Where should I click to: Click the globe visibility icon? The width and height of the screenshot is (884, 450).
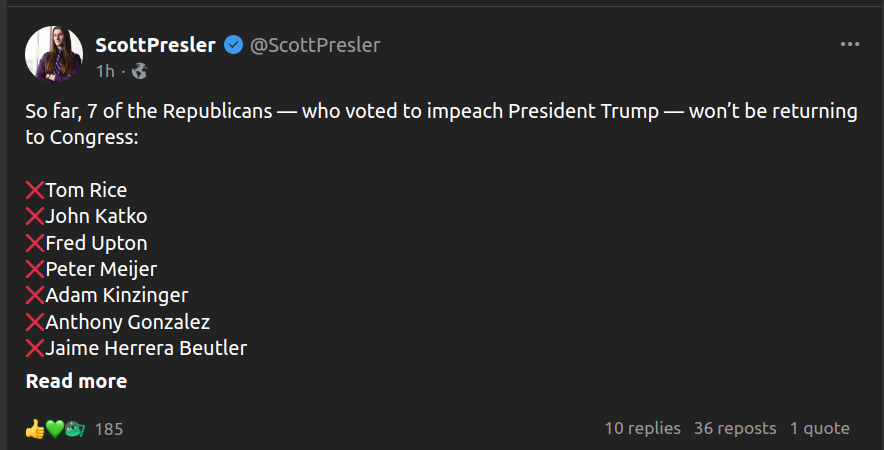point(139,71)
